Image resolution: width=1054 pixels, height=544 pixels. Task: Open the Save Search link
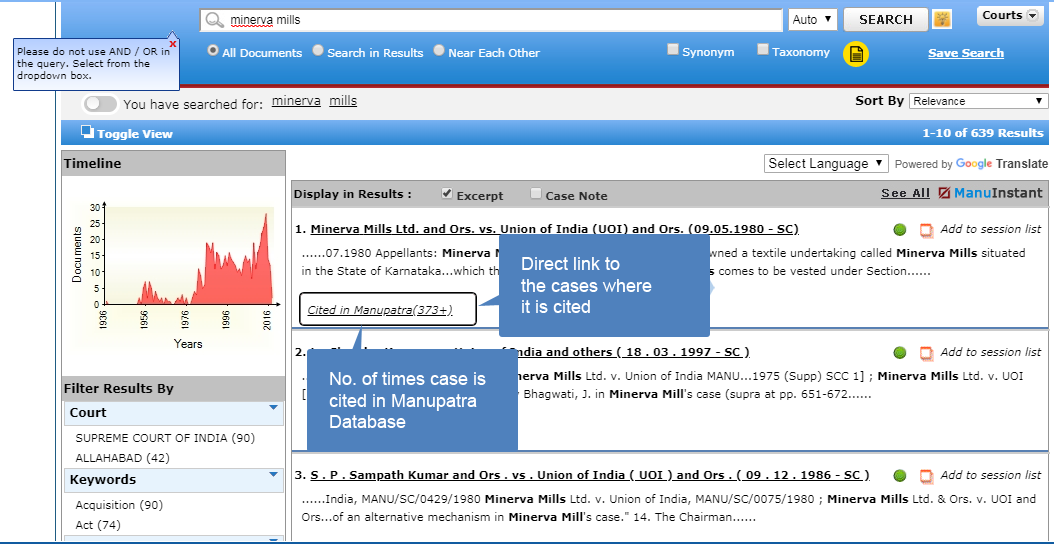click(965, 53)
